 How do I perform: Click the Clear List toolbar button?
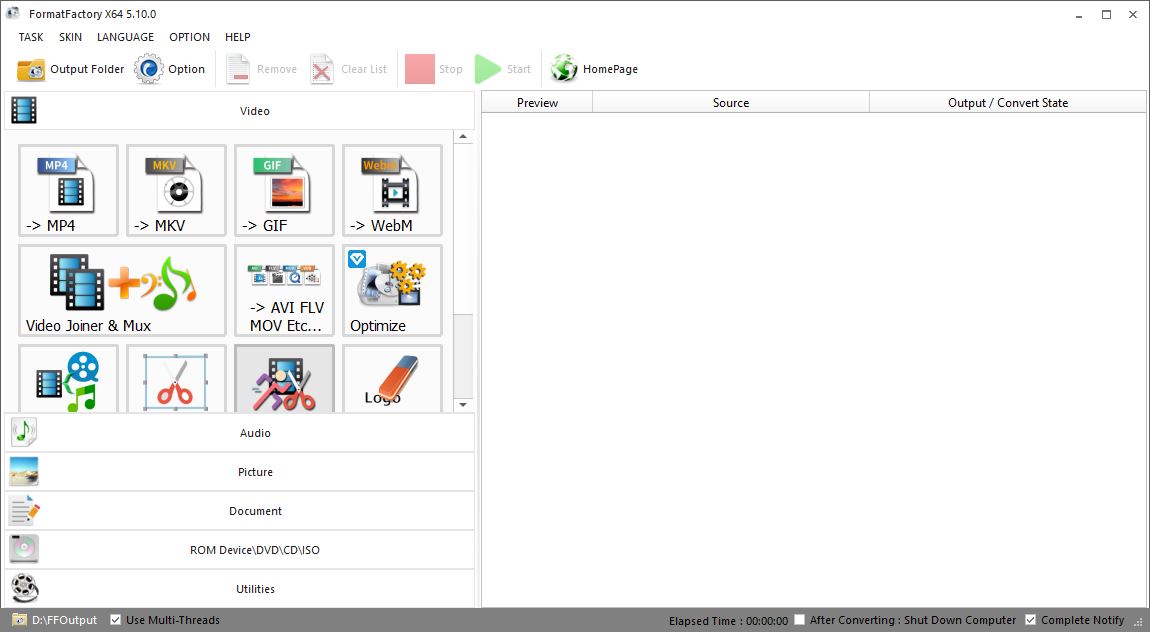pos(348,69)
